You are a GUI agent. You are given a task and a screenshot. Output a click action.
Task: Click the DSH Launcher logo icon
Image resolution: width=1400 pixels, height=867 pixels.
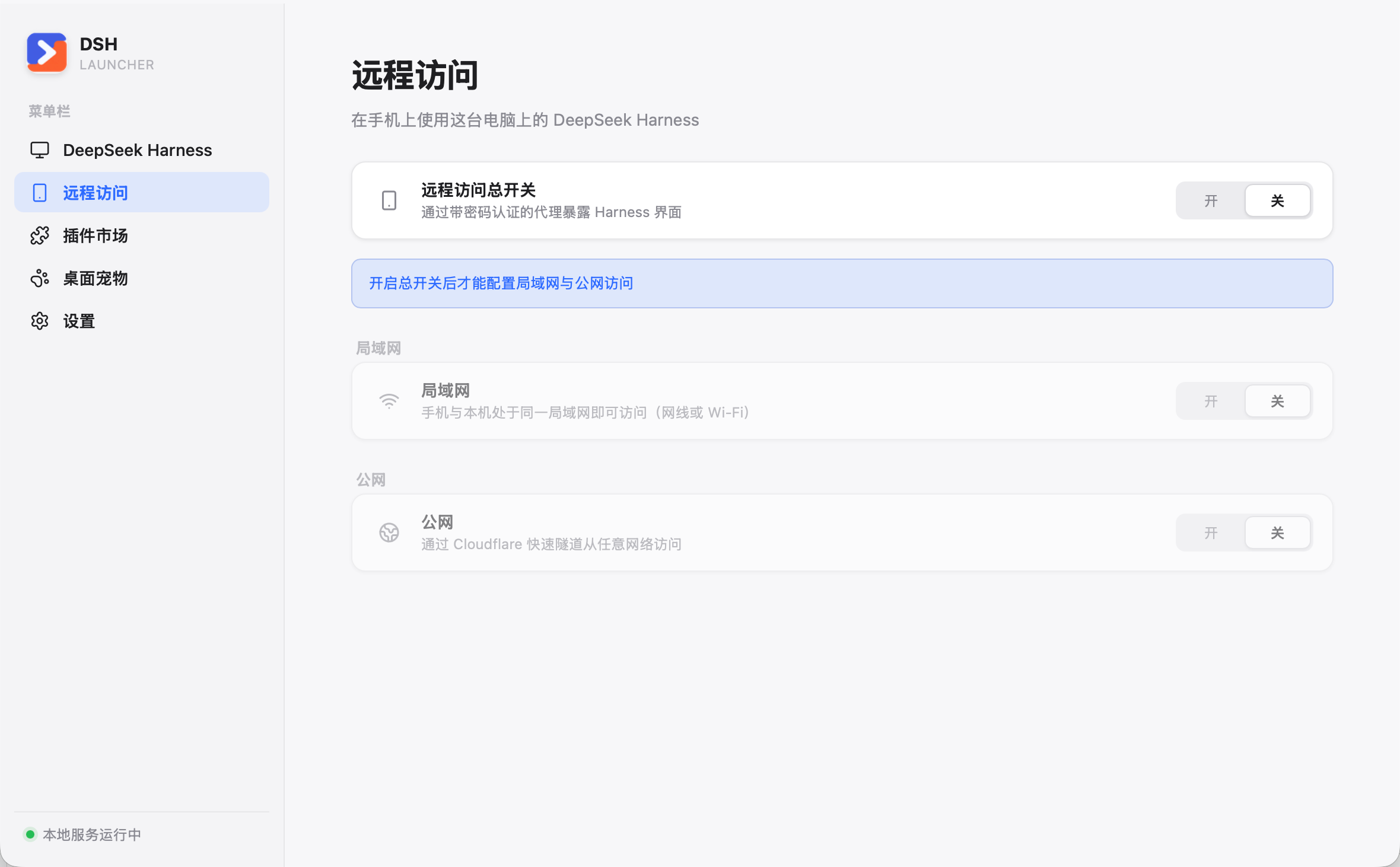point(47,52)
